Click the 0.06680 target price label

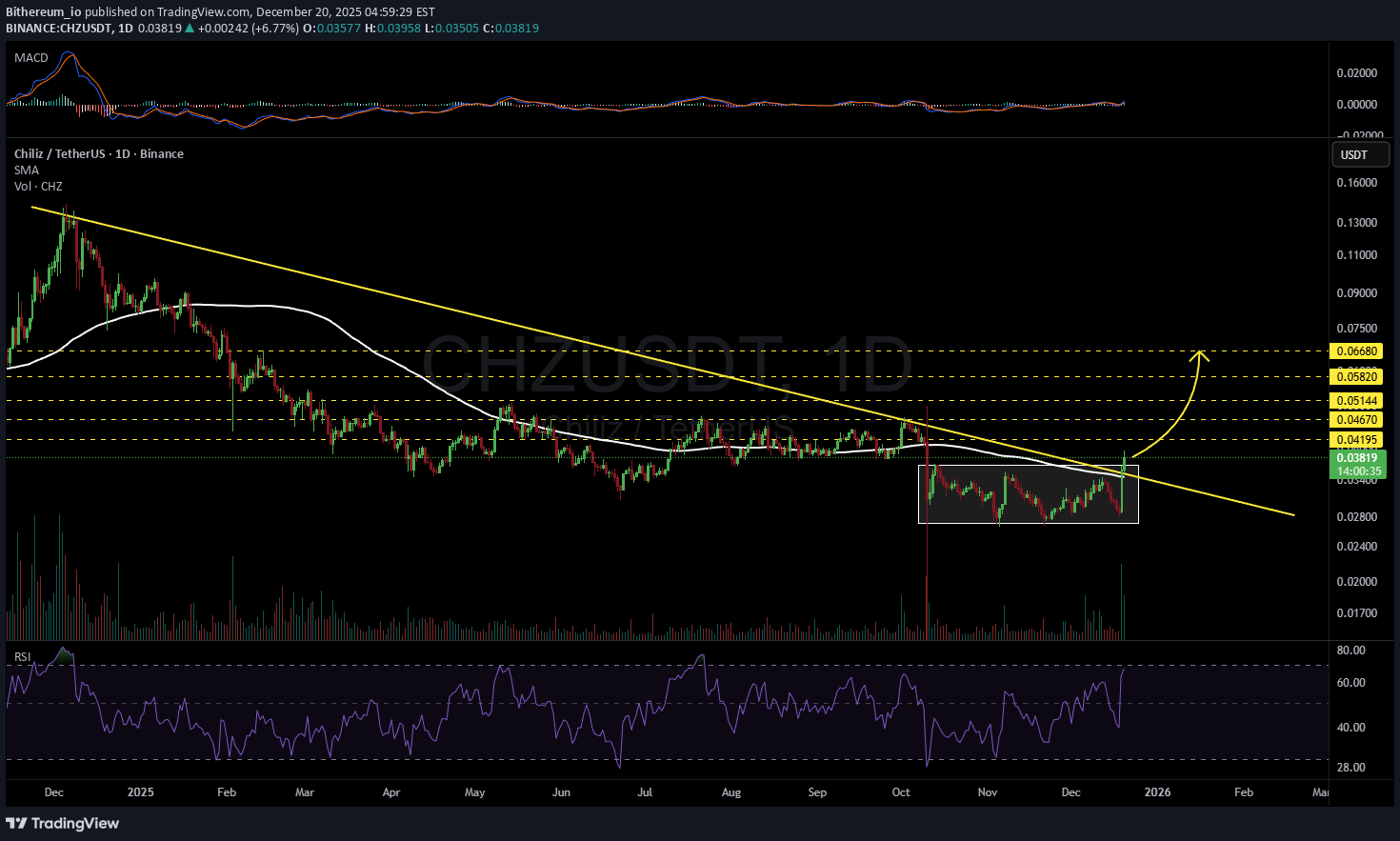[1357, 351]
